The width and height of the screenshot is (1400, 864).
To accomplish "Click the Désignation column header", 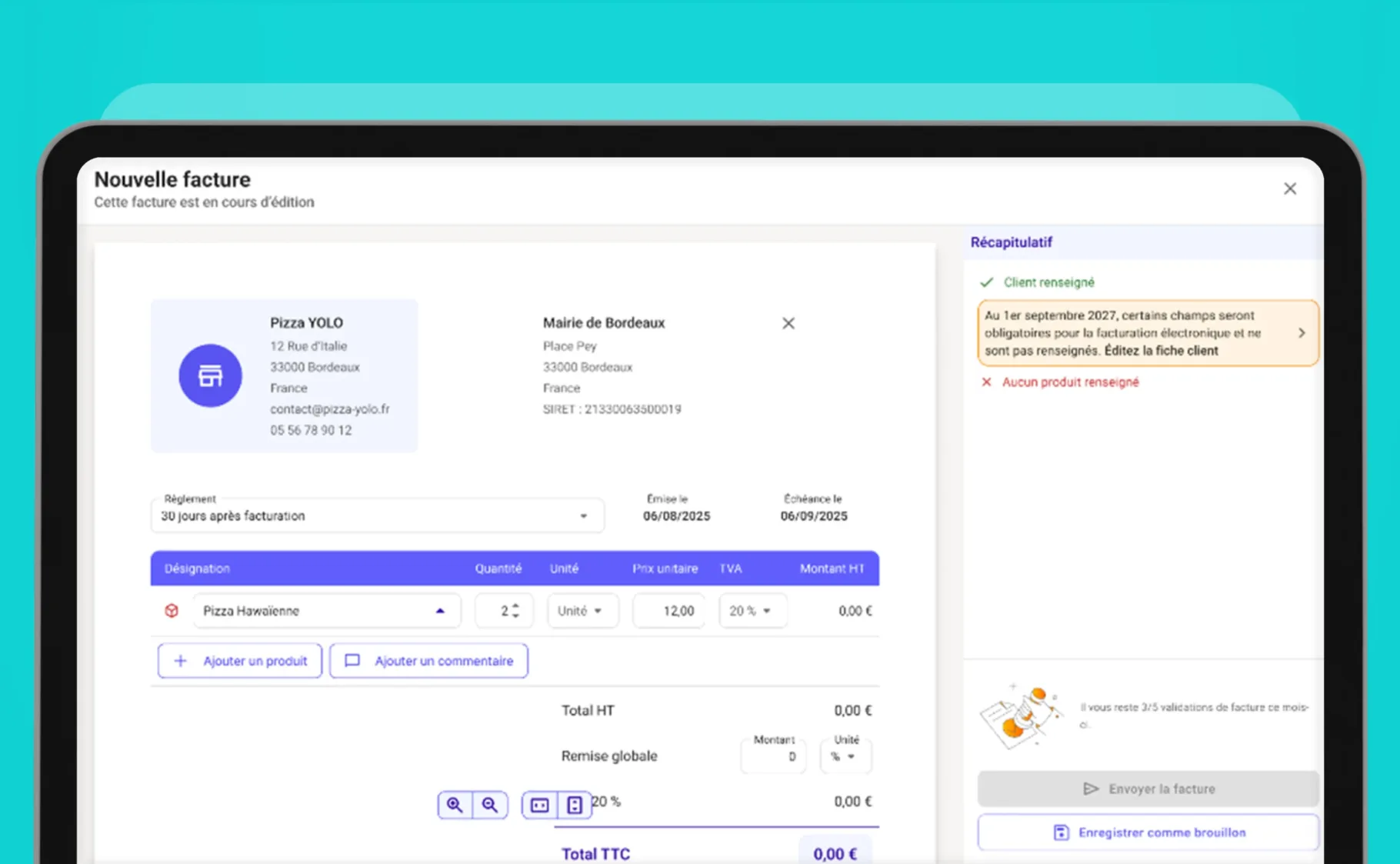I will click(x=197, y=569).
